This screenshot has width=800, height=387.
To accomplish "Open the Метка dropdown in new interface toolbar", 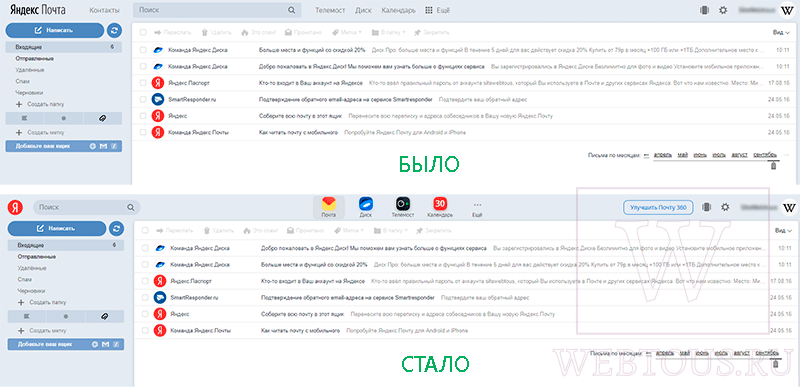I will click(x=349, y=230).
